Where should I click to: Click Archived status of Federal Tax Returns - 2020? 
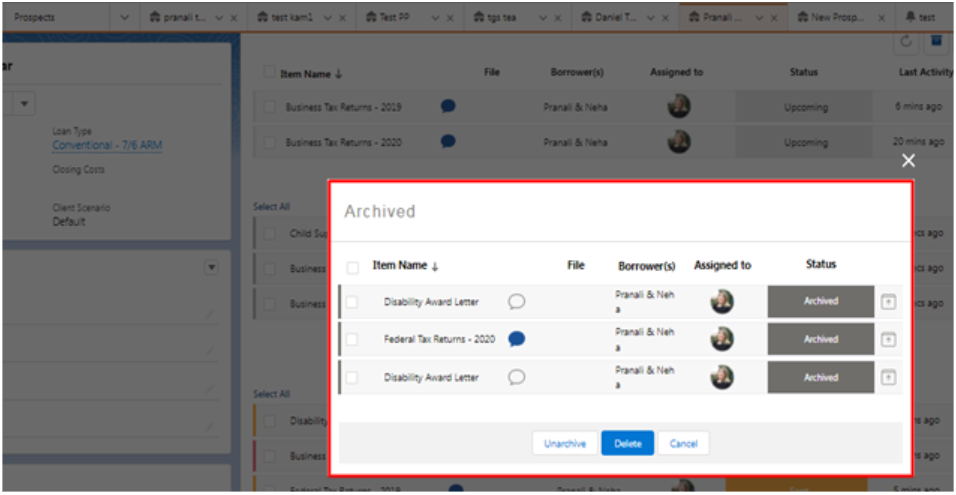pyautogui.click(x=821, y=340)
